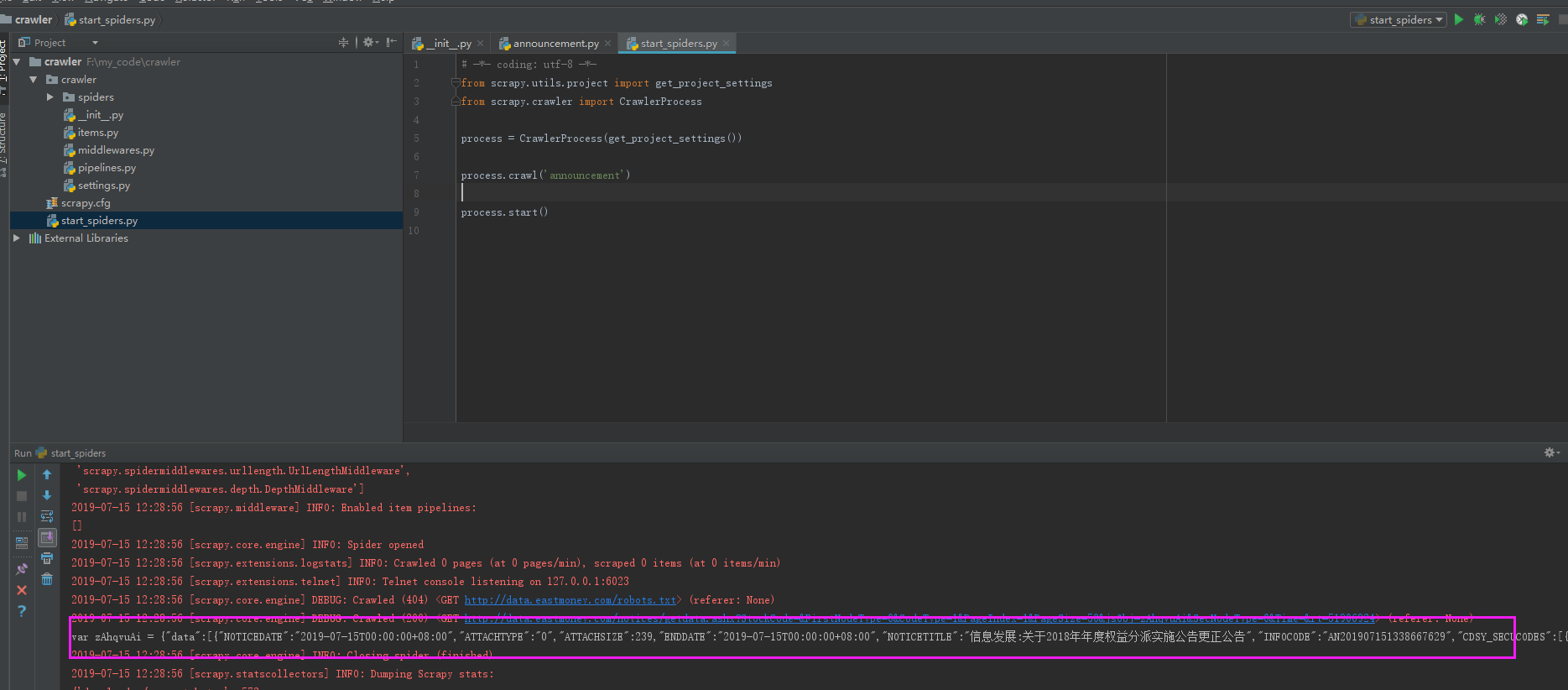This screenshot has width=1568, height=690.
Task: Click the Profile run icon in toolbar
Action: 1522,19
